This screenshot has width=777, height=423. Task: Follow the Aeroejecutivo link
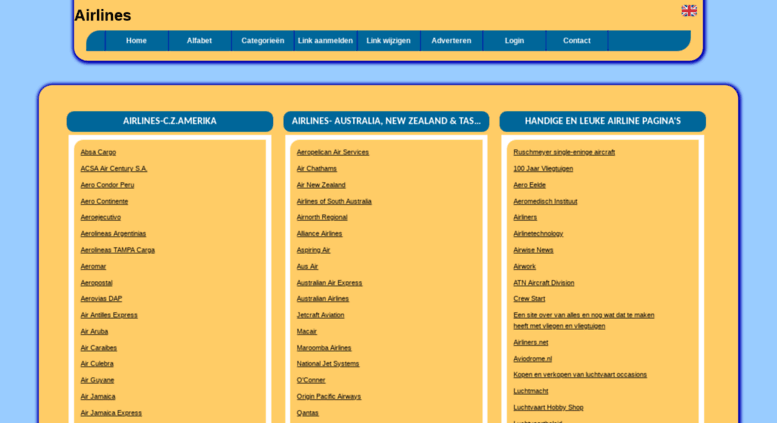101,217
